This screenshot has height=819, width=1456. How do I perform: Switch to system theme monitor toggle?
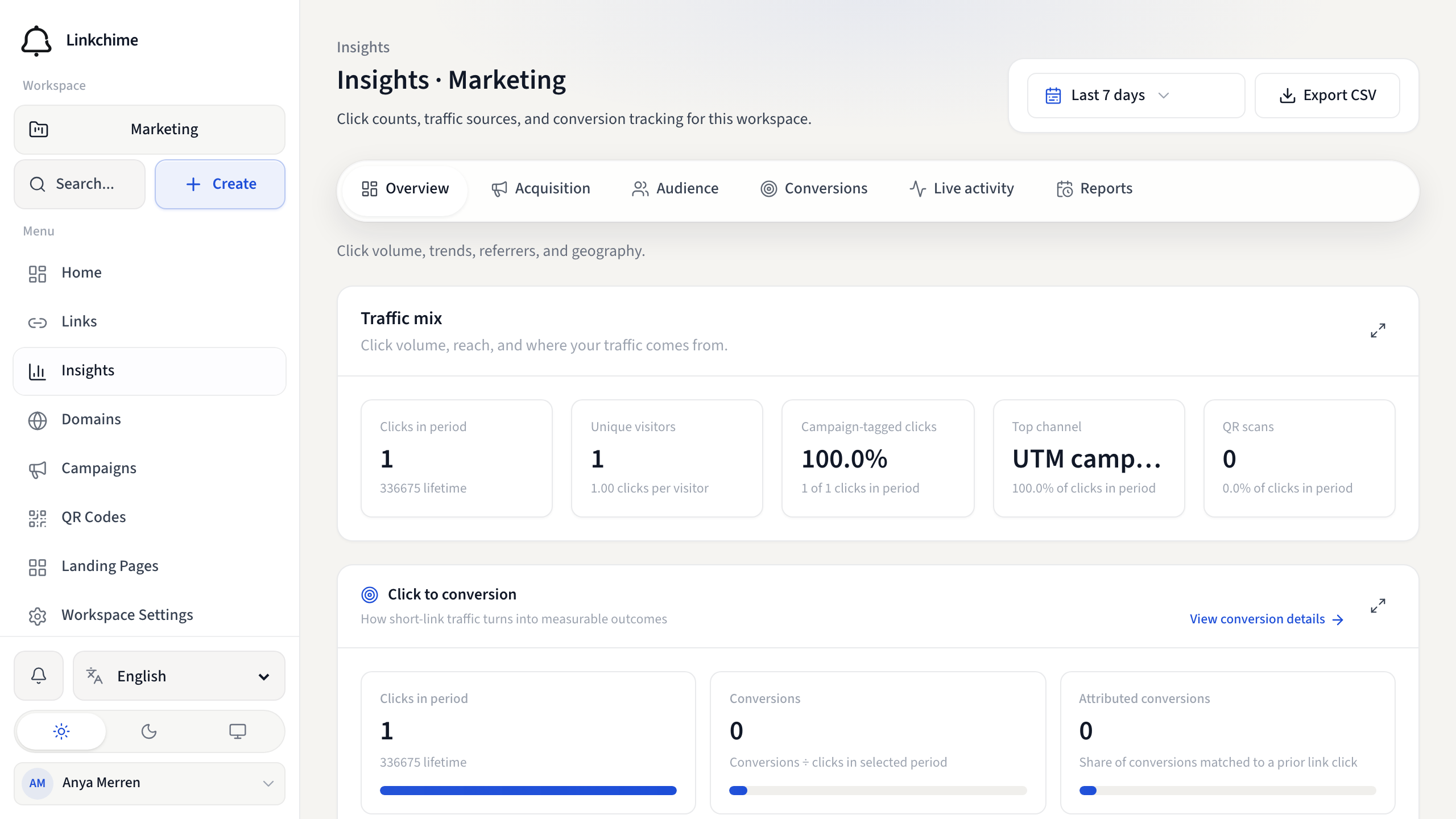click(x=238, y=731)
